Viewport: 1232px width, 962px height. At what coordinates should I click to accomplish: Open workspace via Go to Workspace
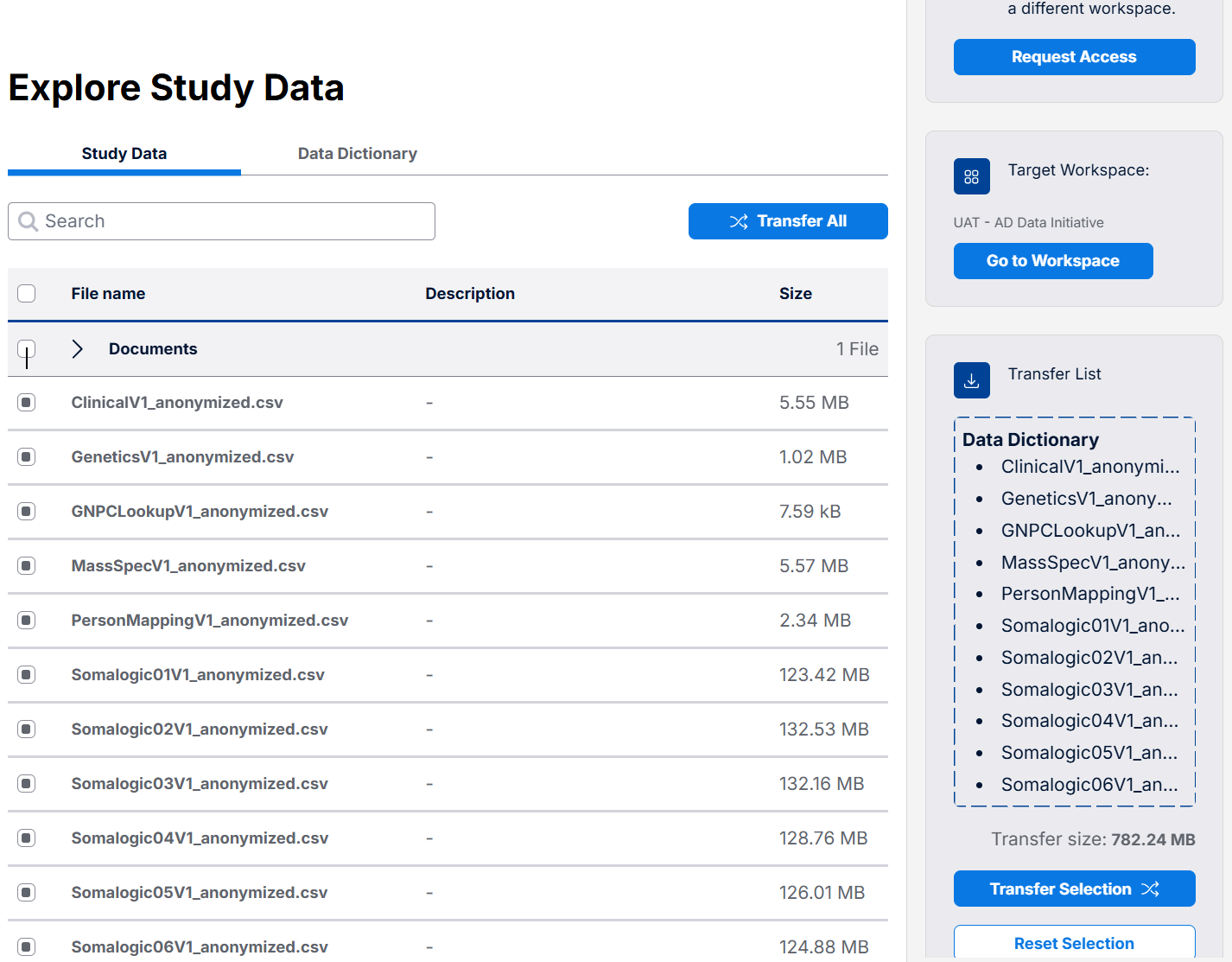(x=1052, y=261)
